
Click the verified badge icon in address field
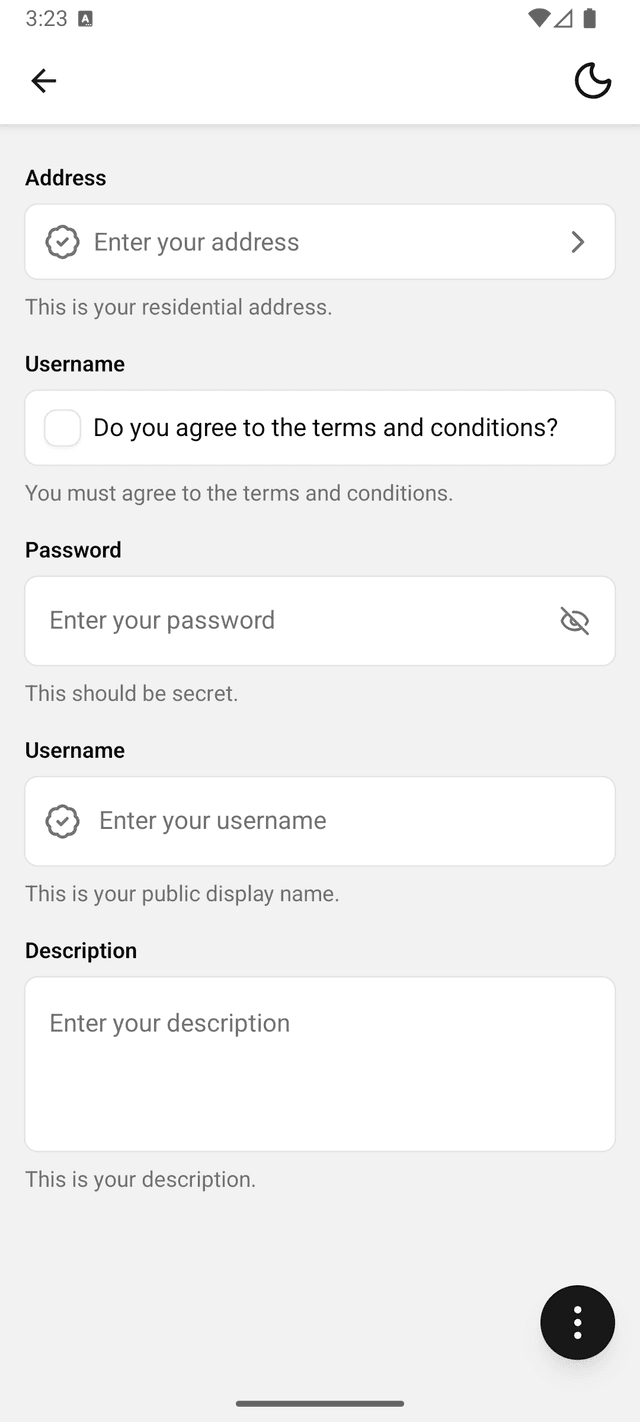point(62,242)
